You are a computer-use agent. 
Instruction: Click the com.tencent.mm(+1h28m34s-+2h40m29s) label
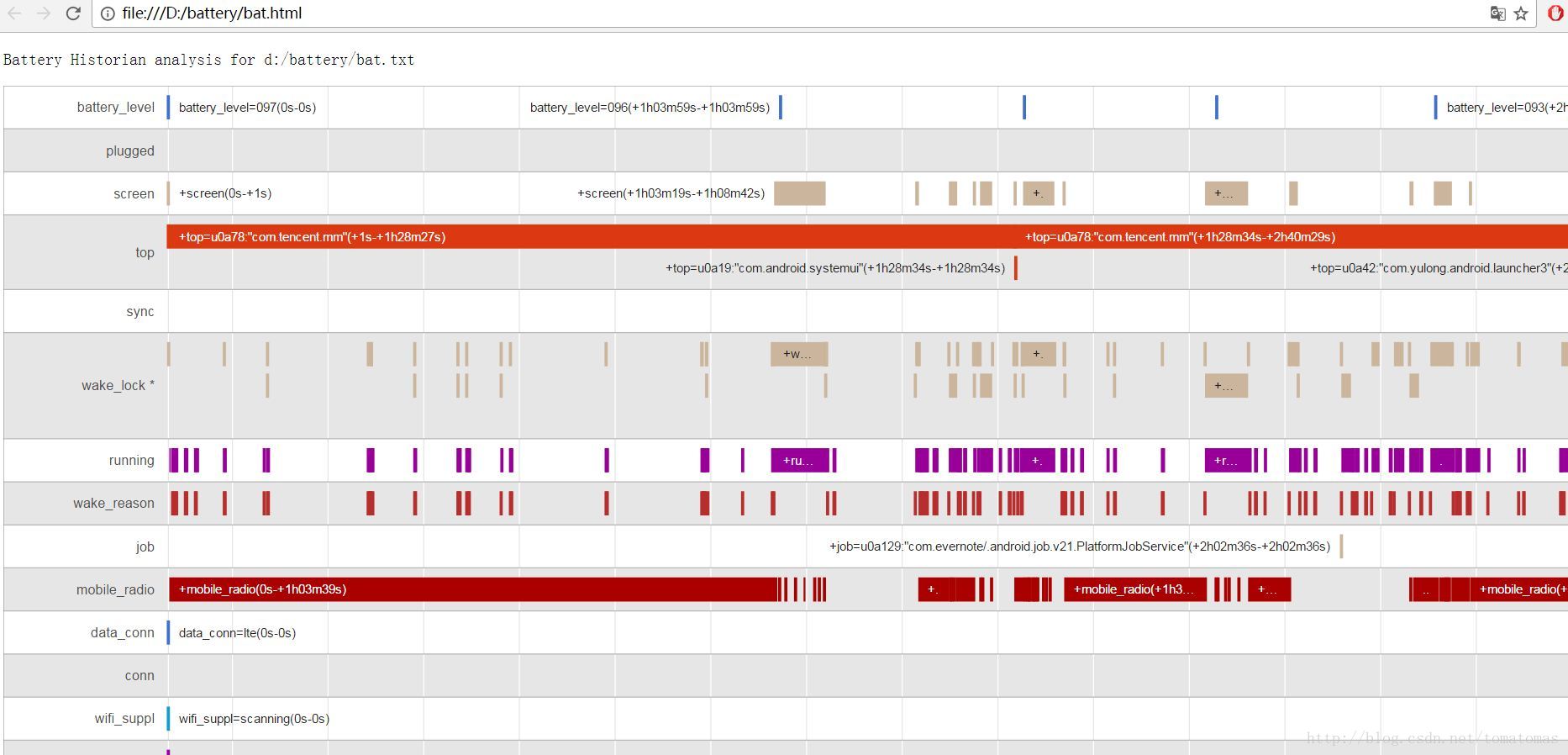click(x=1180, y=237)
